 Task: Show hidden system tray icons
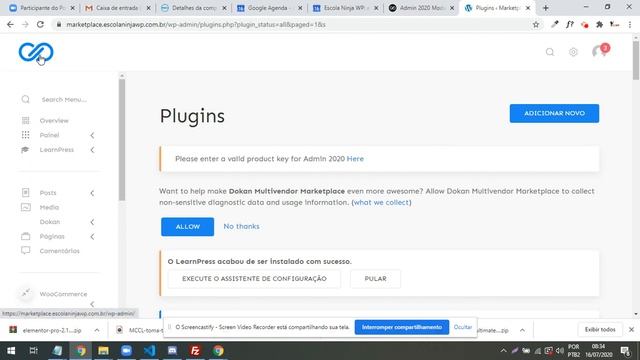pyautogui.click(x=503, y=351)
